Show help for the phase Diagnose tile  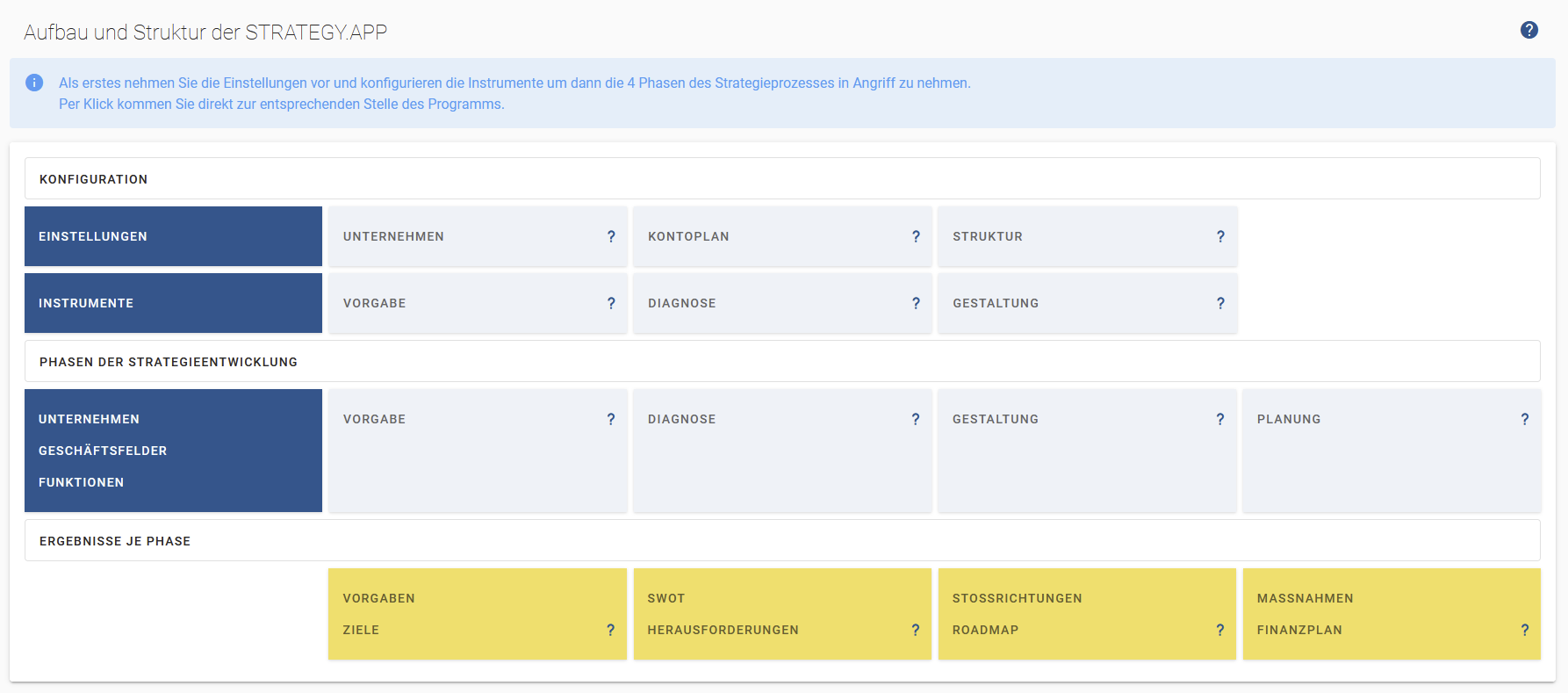click(x=916, y=419)
